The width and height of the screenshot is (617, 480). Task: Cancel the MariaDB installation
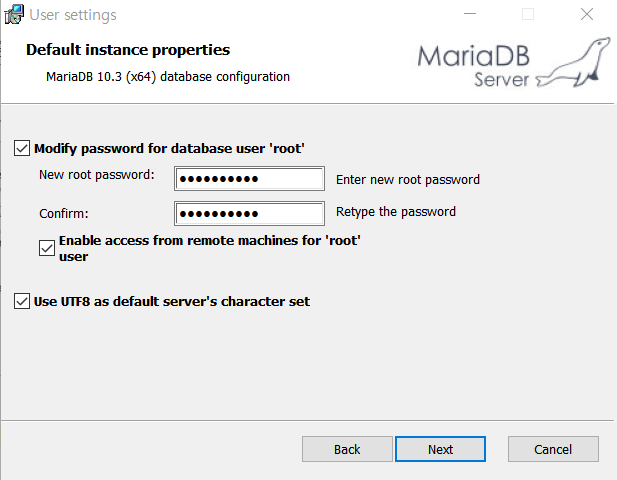tap(553, 449)
